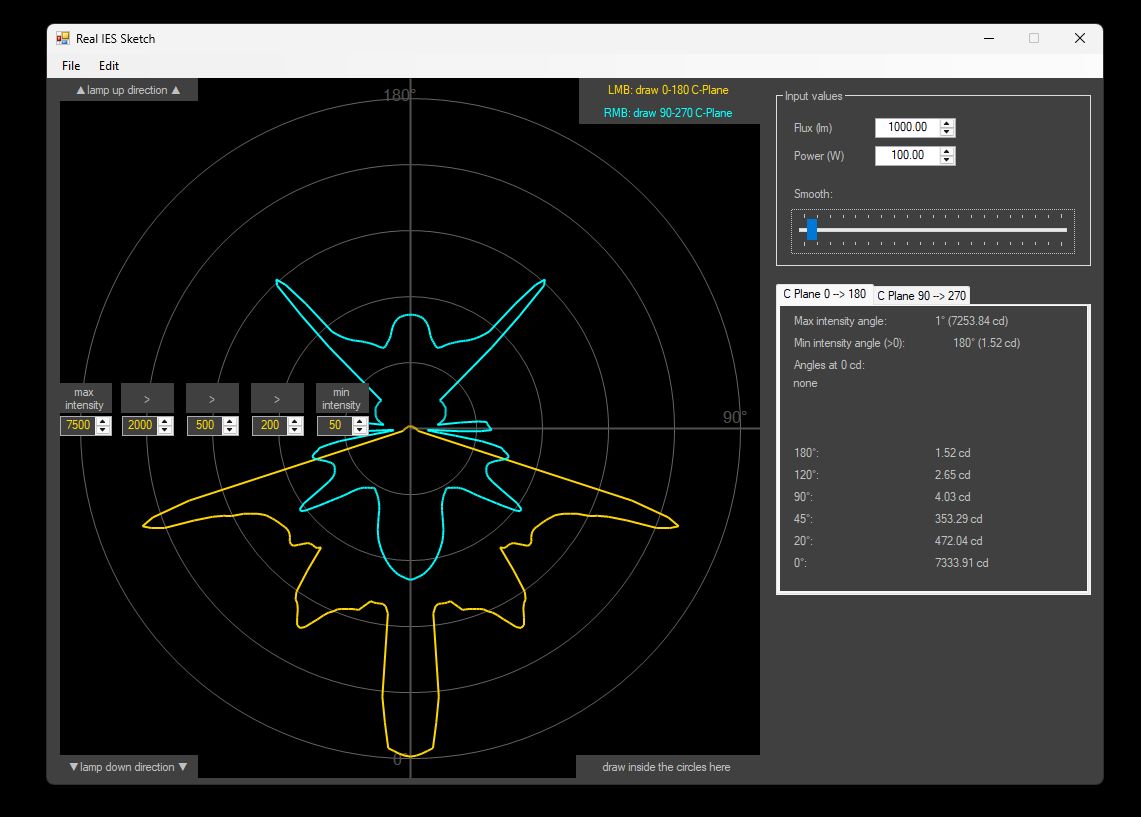
Task: Click the min intensity 50 field
Action: pyautogui.click(x=335, y=426)
